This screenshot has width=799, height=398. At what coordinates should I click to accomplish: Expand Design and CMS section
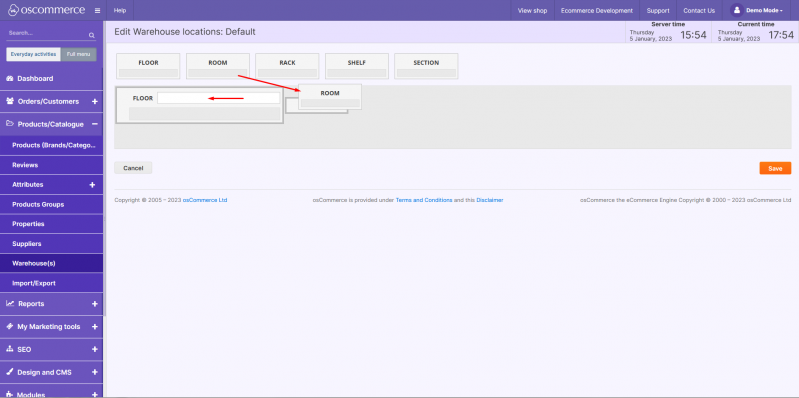tap(94, 373)
